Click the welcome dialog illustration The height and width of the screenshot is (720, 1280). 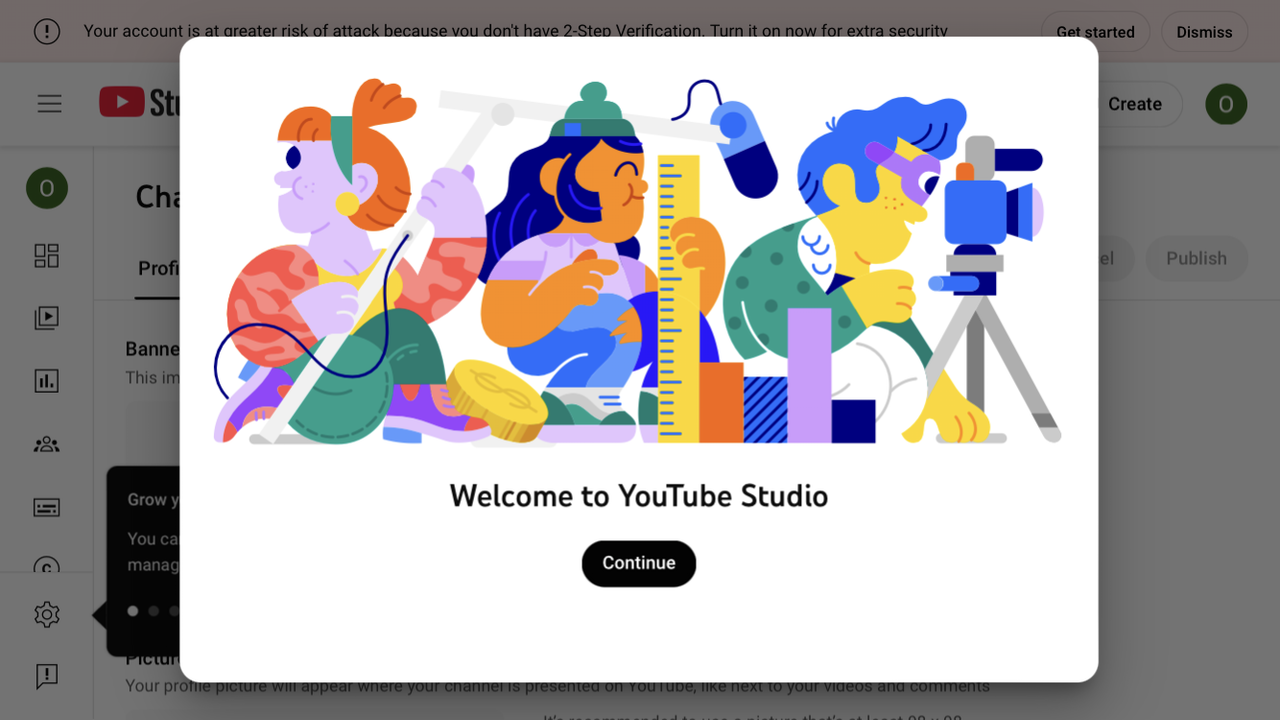(638, 261)
